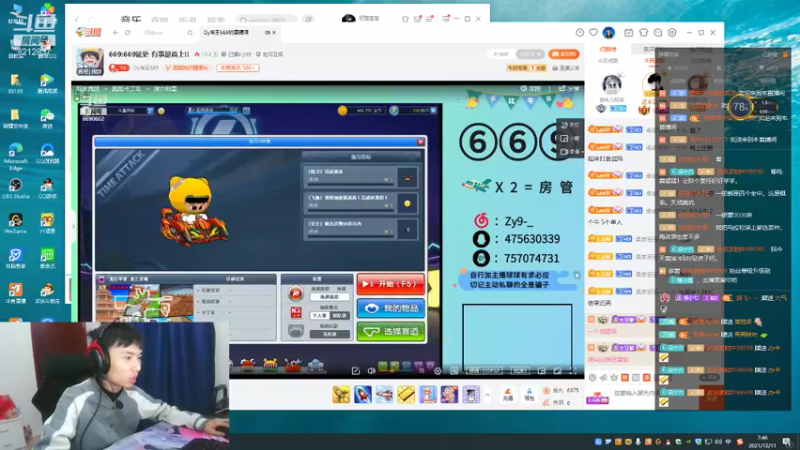The height and width of the screenshot is (450, 800).
Task: Enter fullscreen via player corner icon
Action: 572,371
